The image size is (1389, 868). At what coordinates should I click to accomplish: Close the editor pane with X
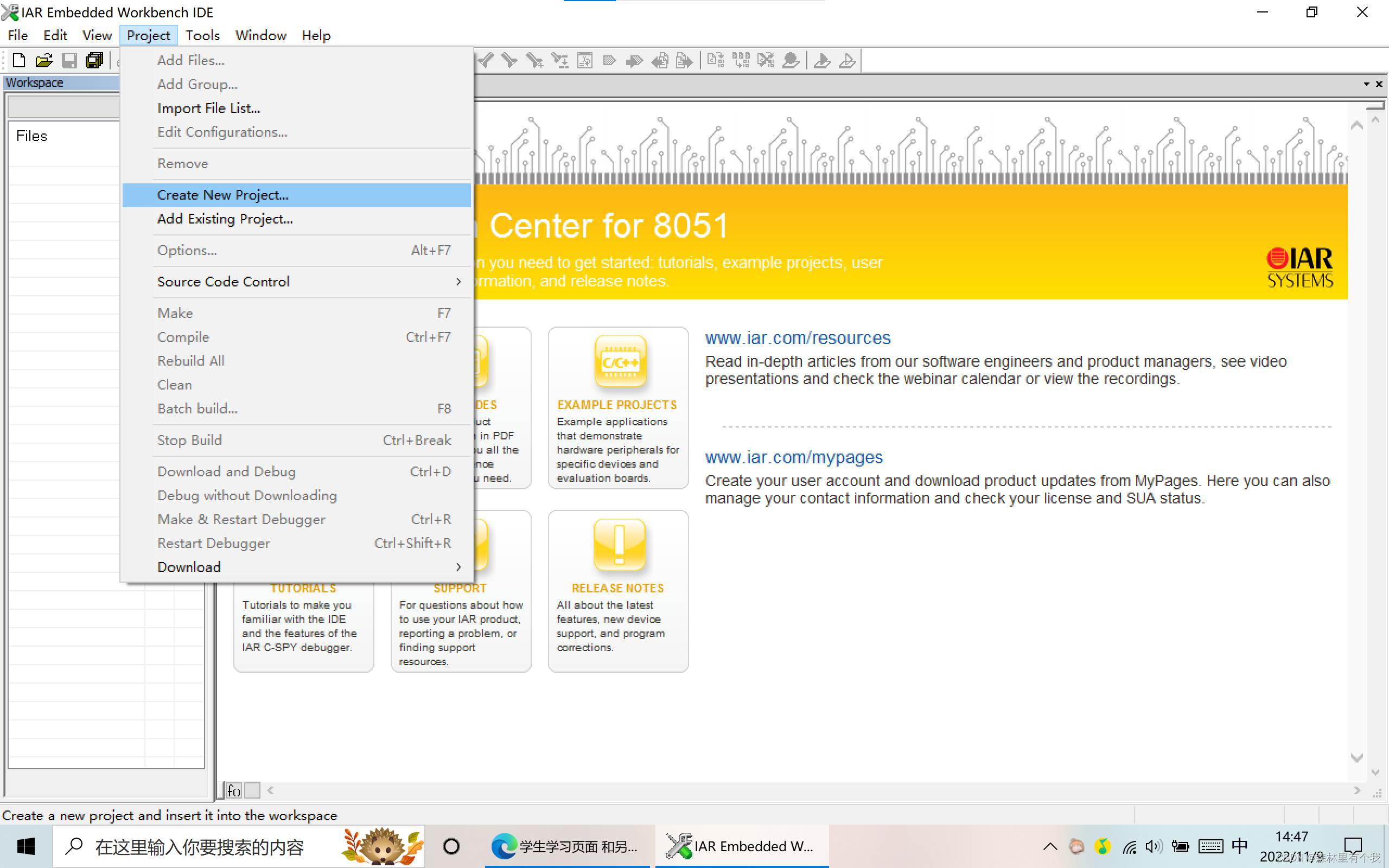coord(1379,84)
